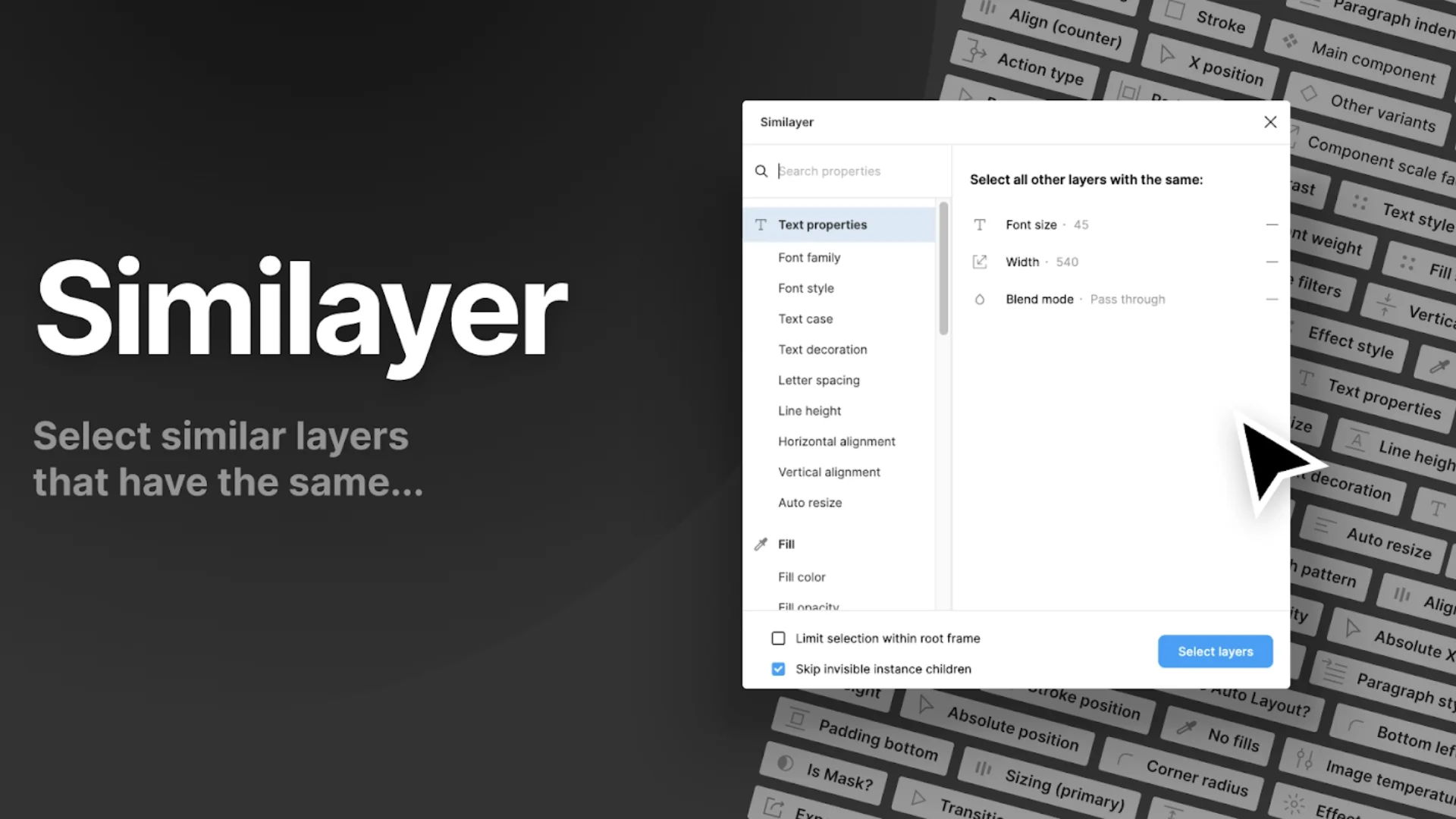This screenshot has height=819, width=1456.
Task: Remove the Blend mode criterion
Action: (x=1272, y=300)
